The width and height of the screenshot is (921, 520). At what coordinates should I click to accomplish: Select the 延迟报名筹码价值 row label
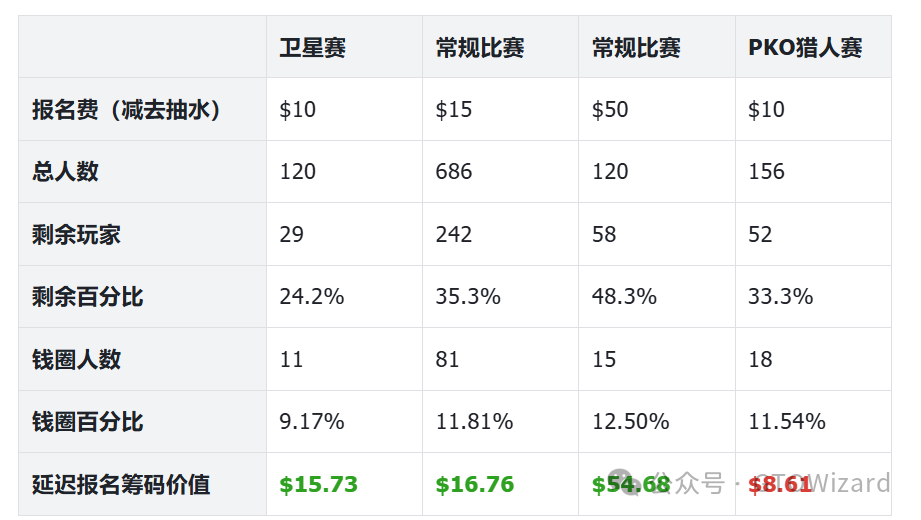121,485
